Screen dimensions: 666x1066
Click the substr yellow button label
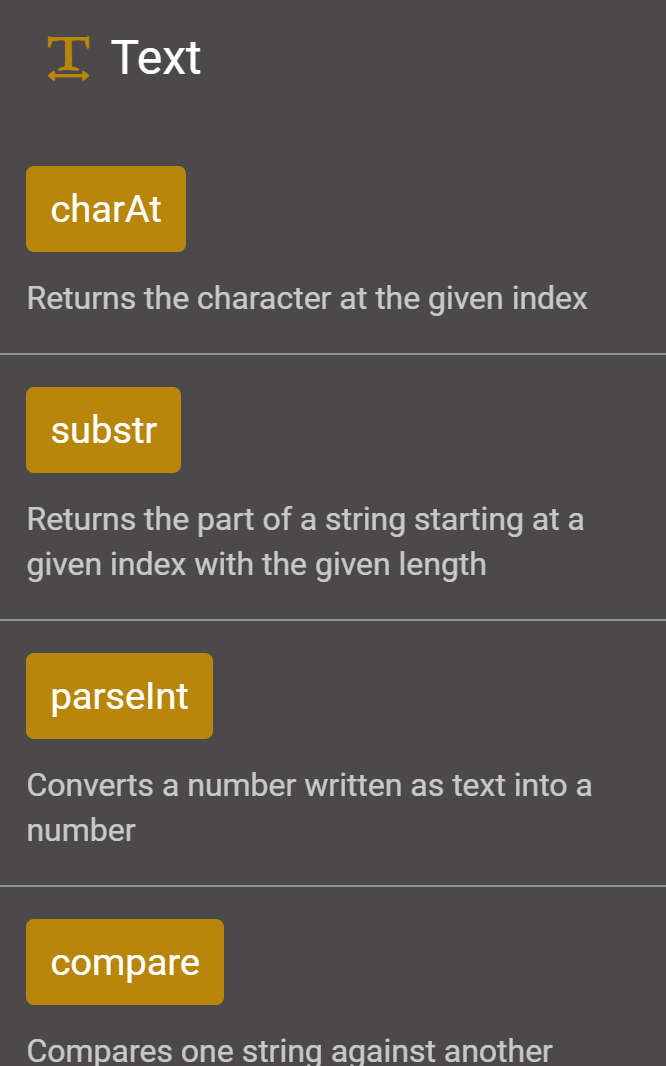pyautogui.click(x=103, y=429)
